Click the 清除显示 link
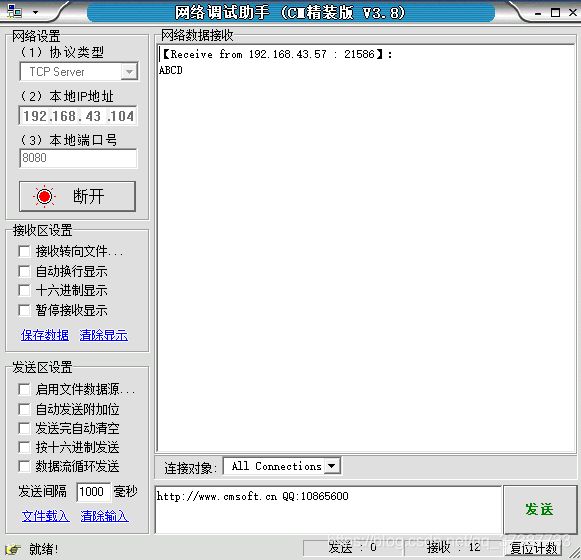 coord(104,335)
